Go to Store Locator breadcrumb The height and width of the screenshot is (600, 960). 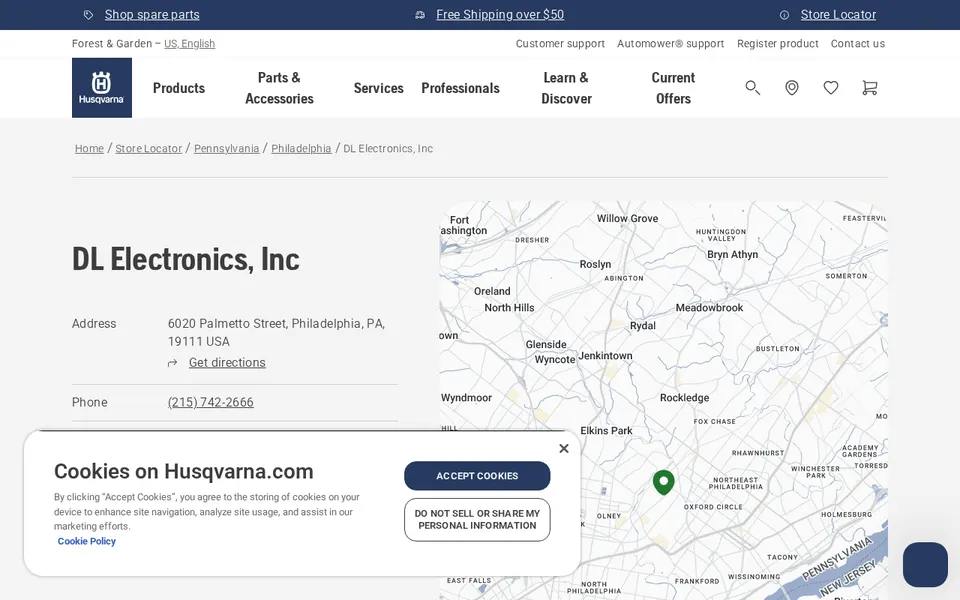click(149, 148)
